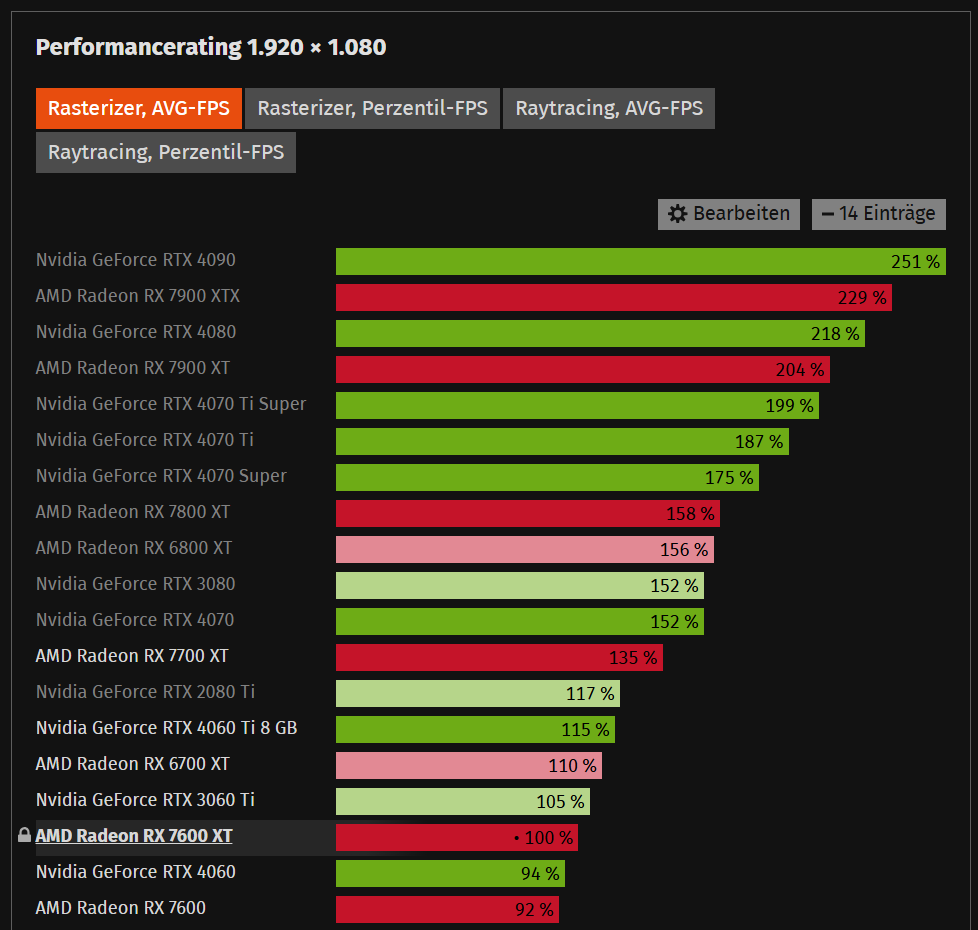Click the 115 % bar for RTX 4060 Ti 8 GB
Screen dimensions: 978x930
pos(475,730)
